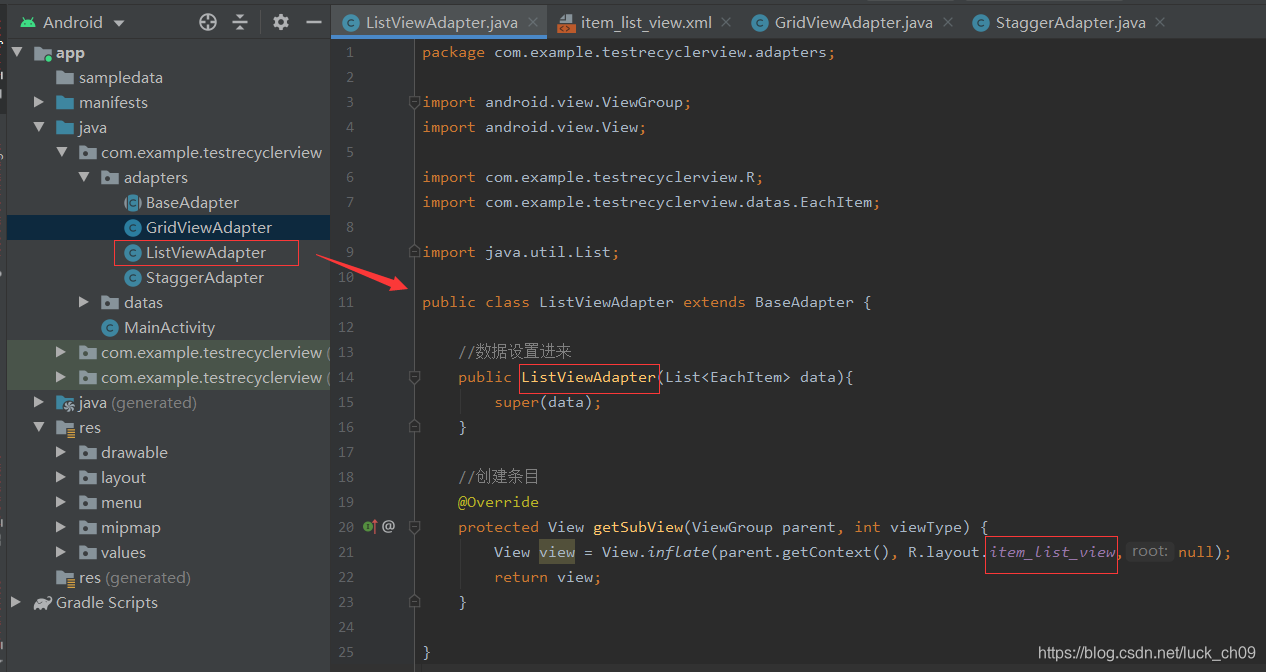Expand the drawable folder
Image resolution: width=1266 pixels, height=672 pixels.
[62, 452]
